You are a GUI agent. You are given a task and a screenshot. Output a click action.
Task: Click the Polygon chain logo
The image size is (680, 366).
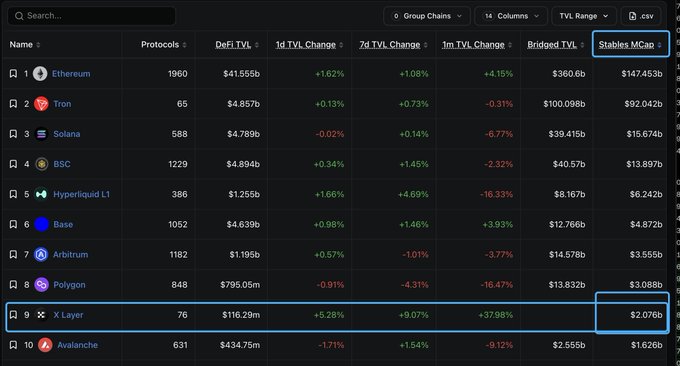(41, 284)
